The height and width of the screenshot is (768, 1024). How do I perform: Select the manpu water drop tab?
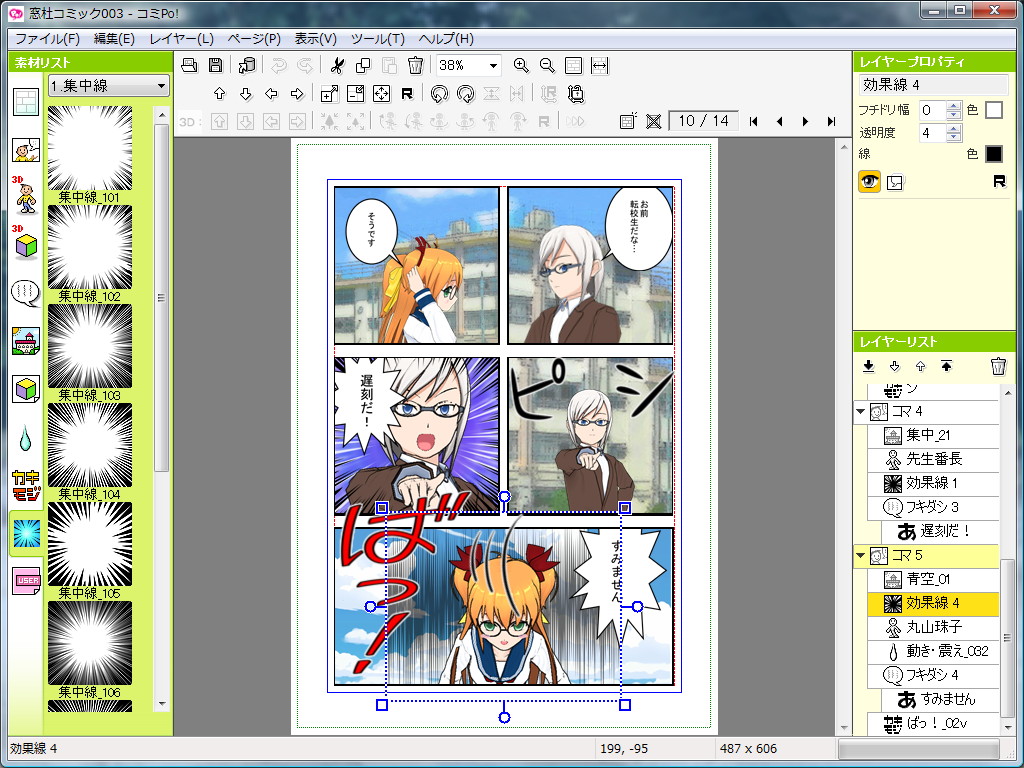coord(25,438)
